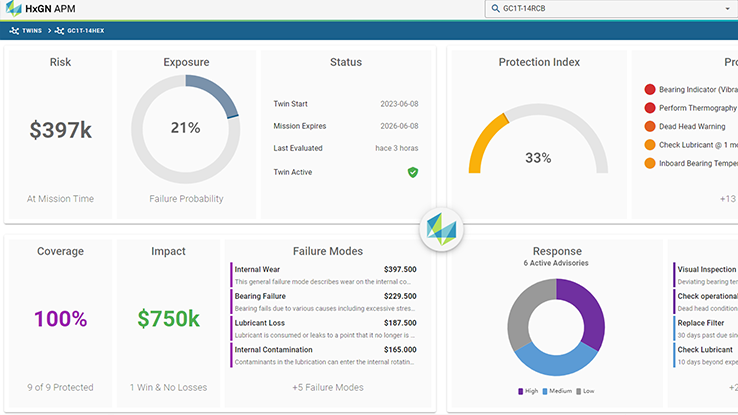738x415 pixels.
Task: Click the central Hexagon logo button
Action: coord(441,228)
